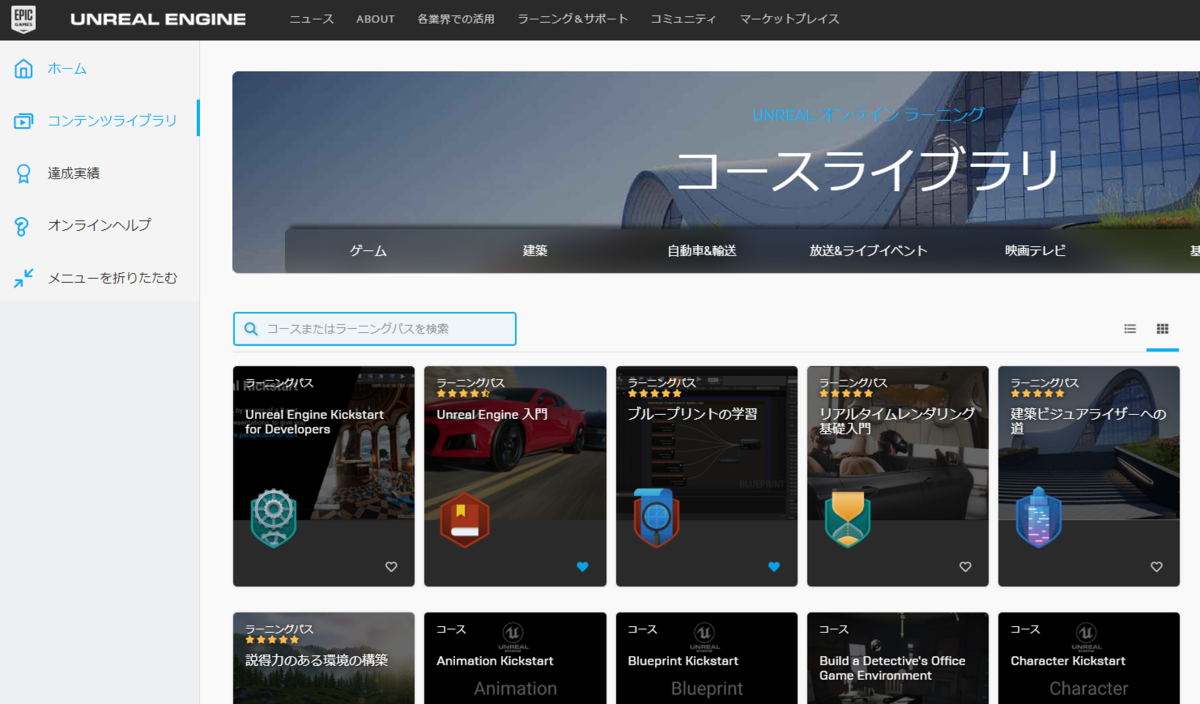The width and height of the screenshot is (1200, 704).
Task: Click the 達成実績 badge icon
Action: pos(23,173)
